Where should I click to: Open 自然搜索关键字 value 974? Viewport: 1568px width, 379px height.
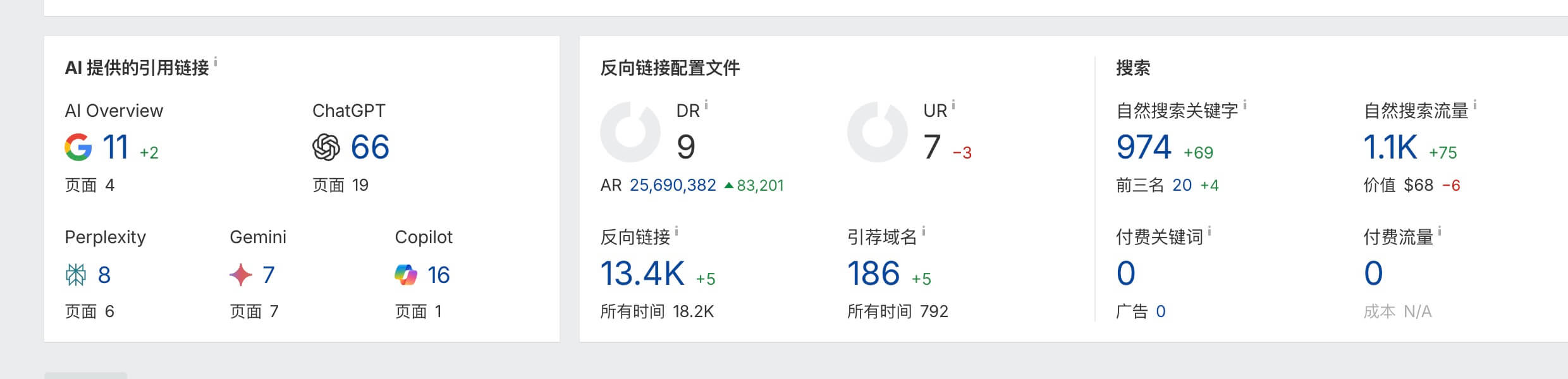(x=1144, y=147)
